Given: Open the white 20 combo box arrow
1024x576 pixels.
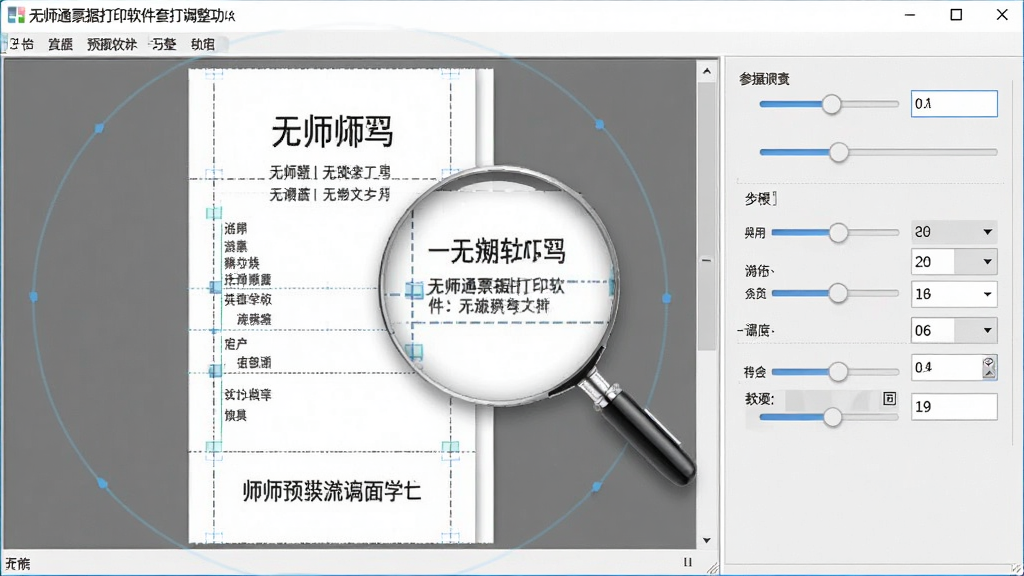Looking at the screenshot, I should pos(987,262).
